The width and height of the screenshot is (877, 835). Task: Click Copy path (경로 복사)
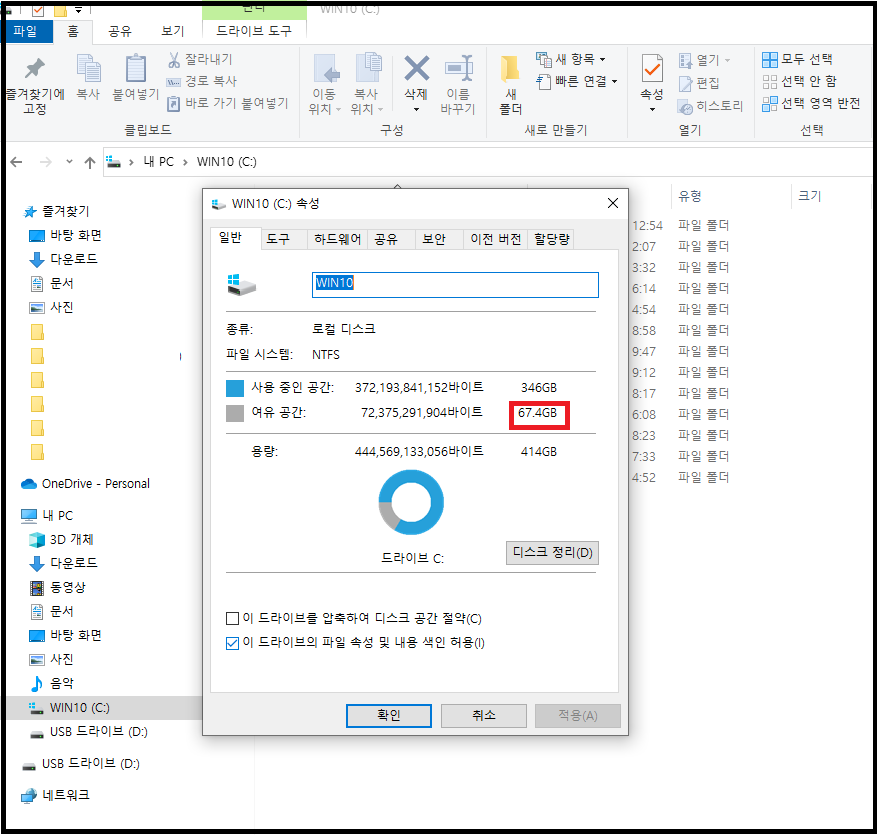click(x=202, y=81)
